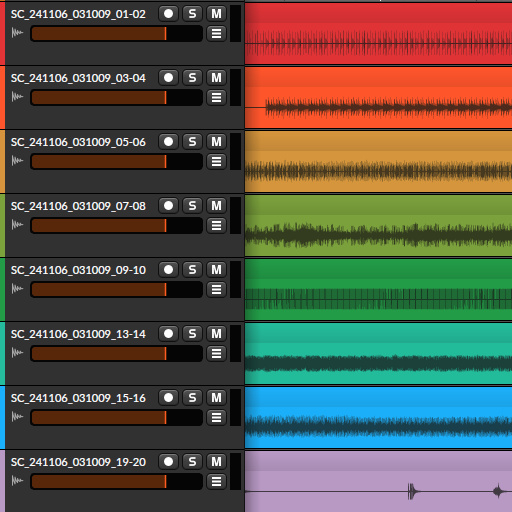Click waveform icon on track 01-02
The width and height of the screenshot is (512, 512).
click(17, 33)
